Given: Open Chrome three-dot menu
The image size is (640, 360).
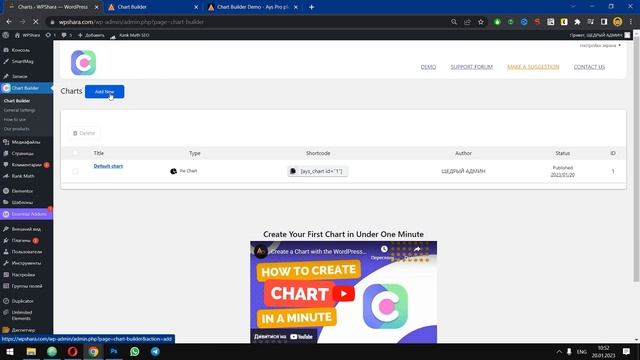Looking at the screenshot, I should 631,22.
